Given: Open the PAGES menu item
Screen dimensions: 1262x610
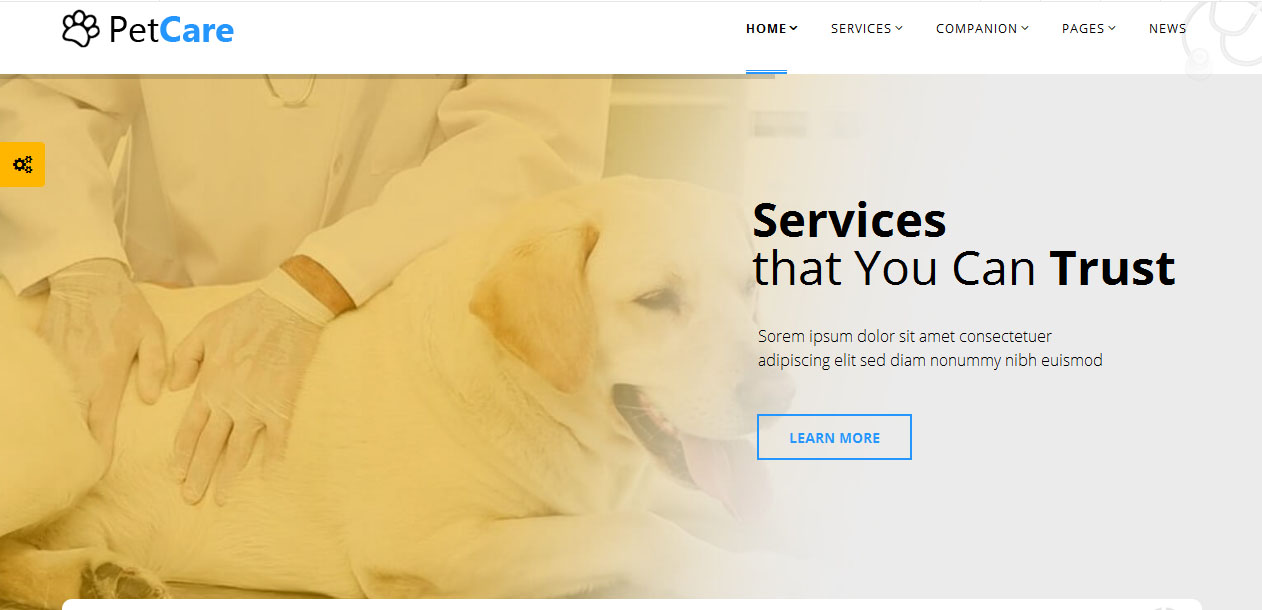Looking at the screenshot, I should pos(1083,29).
